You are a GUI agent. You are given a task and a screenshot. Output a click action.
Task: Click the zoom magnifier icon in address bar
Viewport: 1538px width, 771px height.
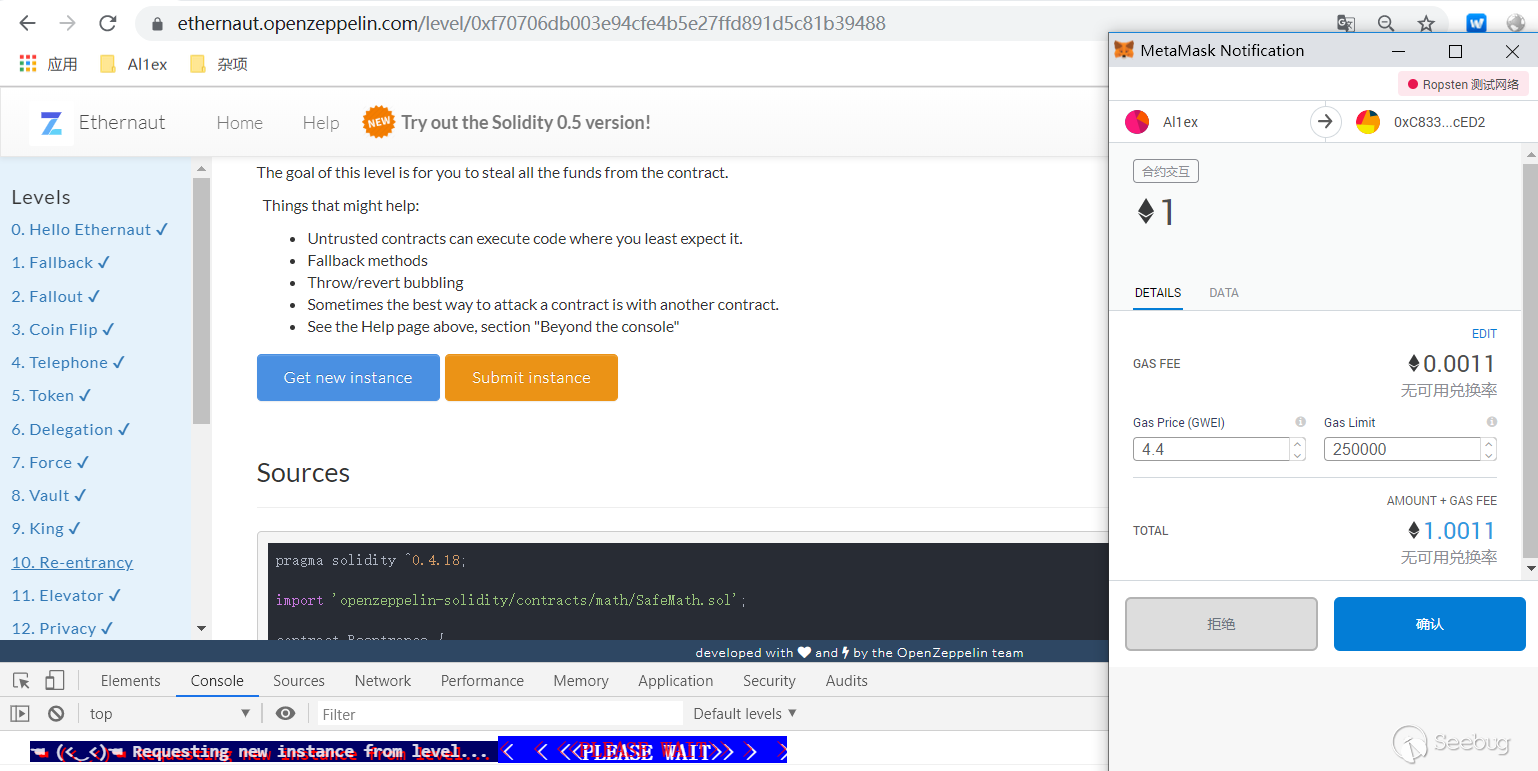(x=1386, y=23)
